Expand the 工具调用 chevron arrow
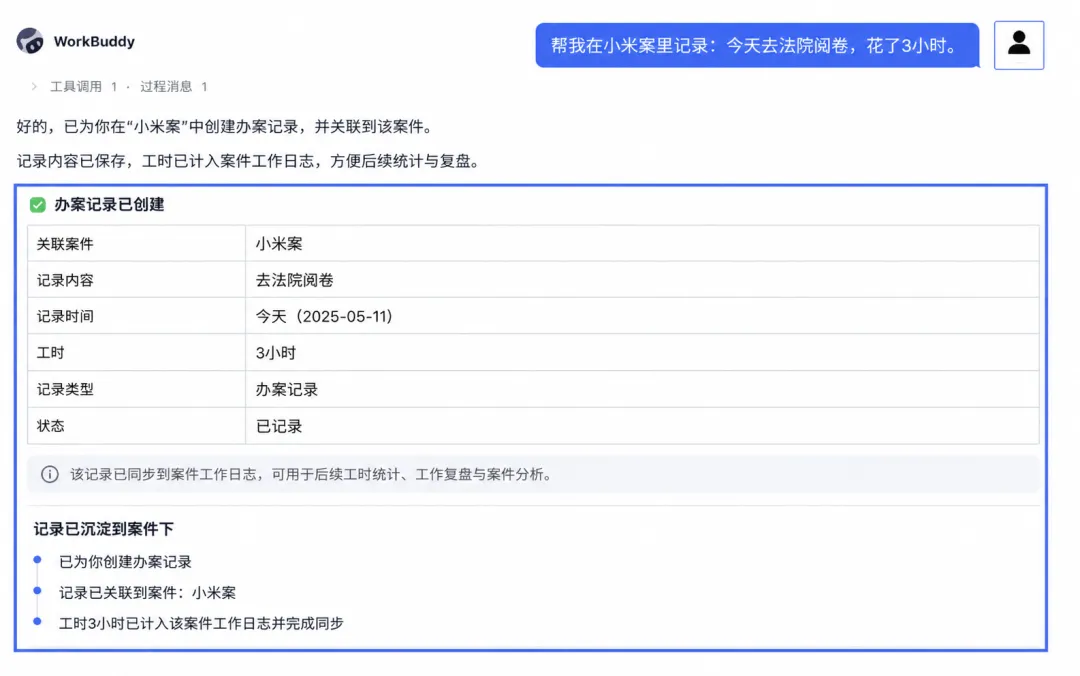This screenshot has width=1080, height=676. (34, 86)
